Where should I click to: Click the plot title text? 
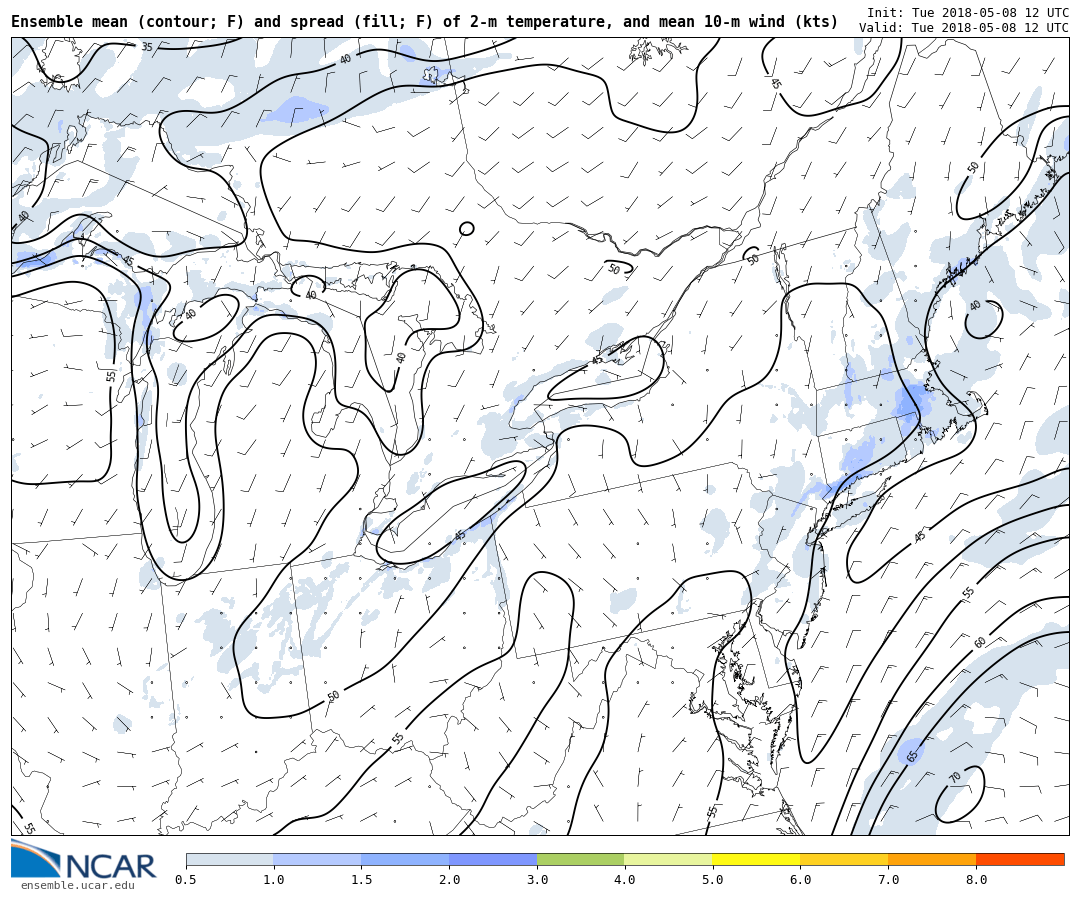coord(425,21)
